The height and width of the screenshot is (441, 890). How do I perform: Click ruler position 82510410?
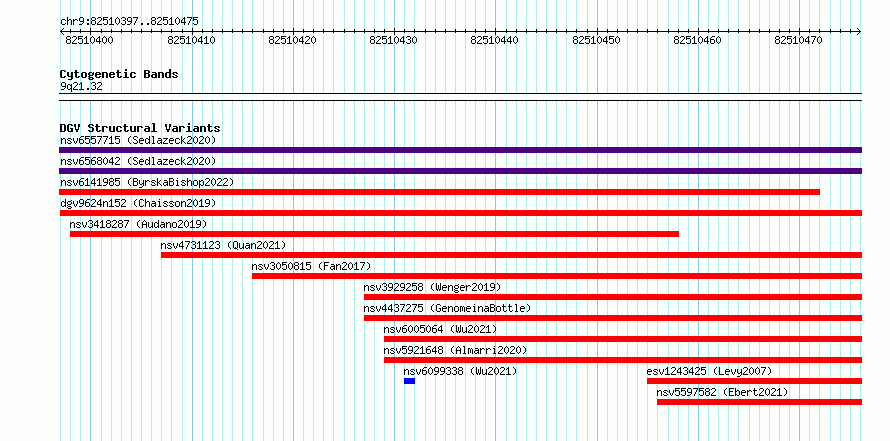[192, 40]
